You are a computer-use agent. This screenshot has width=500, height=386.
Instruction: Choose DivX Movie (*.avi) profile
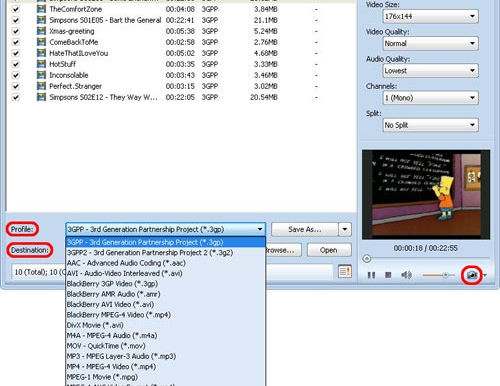[166, 325]
